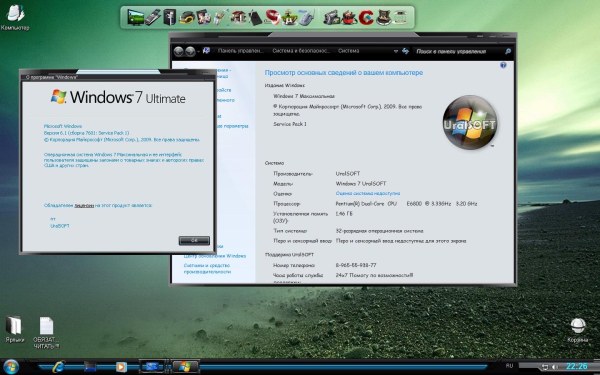600x375 pixels.
Task: Click the Windows Start orb
Action: pyautogui.click(x=10, y=367)
